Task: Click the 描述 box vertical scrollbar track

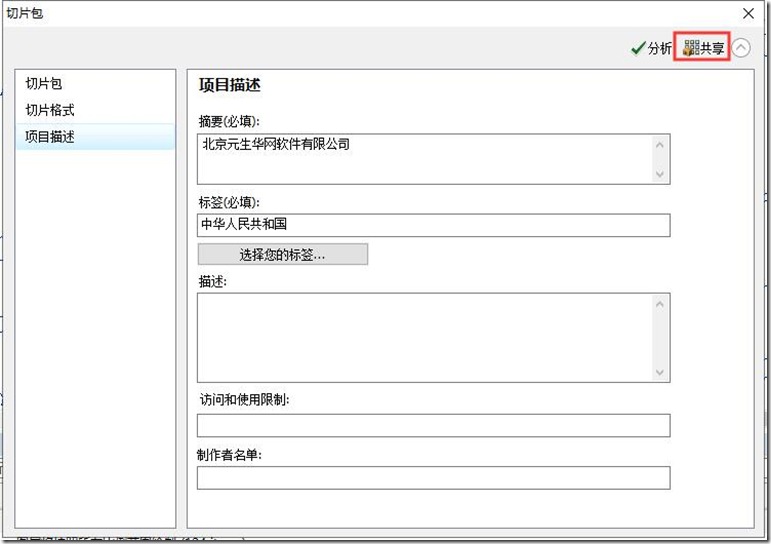Action: point(659,338)
